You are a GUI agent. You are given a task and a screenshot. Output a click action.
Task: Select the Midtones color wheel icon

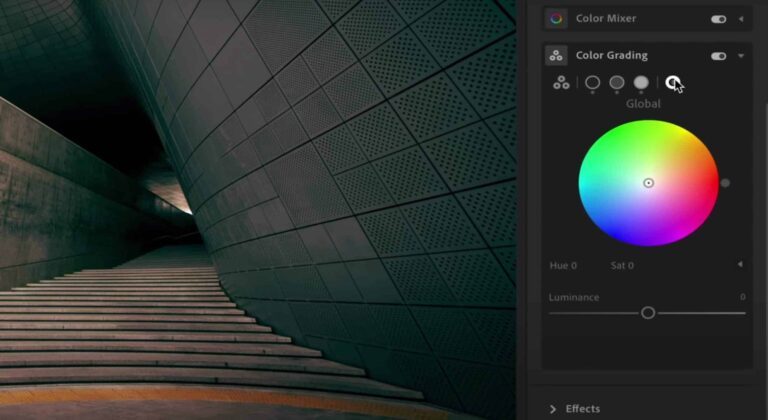[x=617, y=83]
